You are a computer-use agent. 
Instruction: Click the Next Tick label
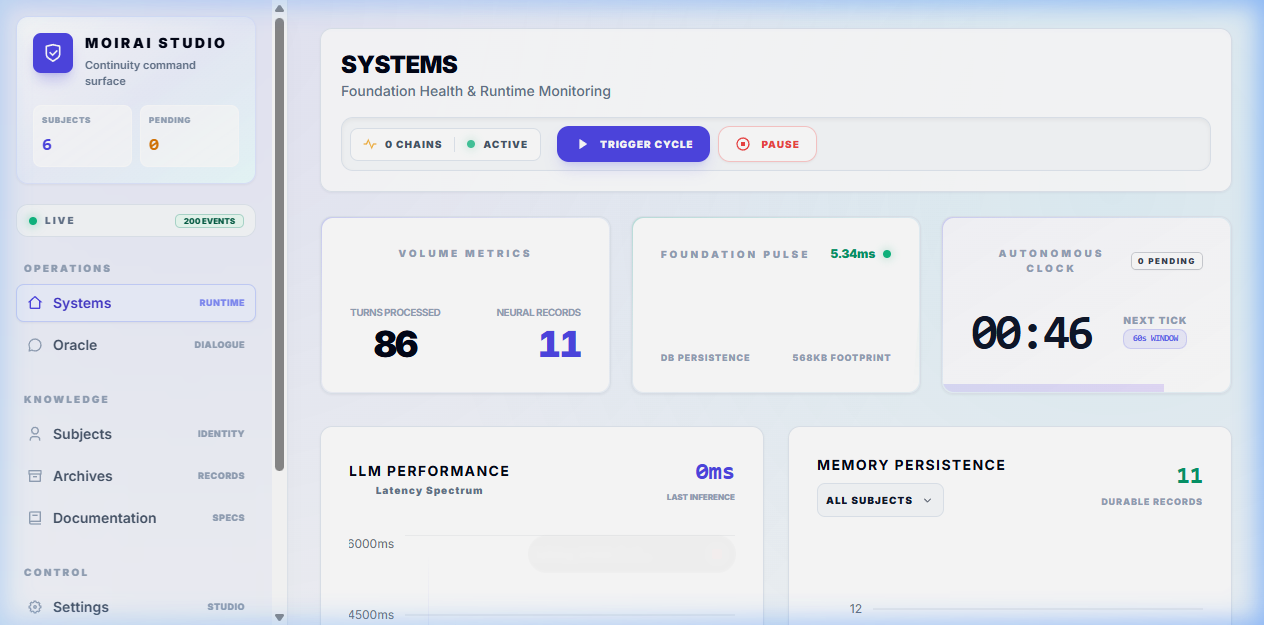click(x=1155, y=321)
